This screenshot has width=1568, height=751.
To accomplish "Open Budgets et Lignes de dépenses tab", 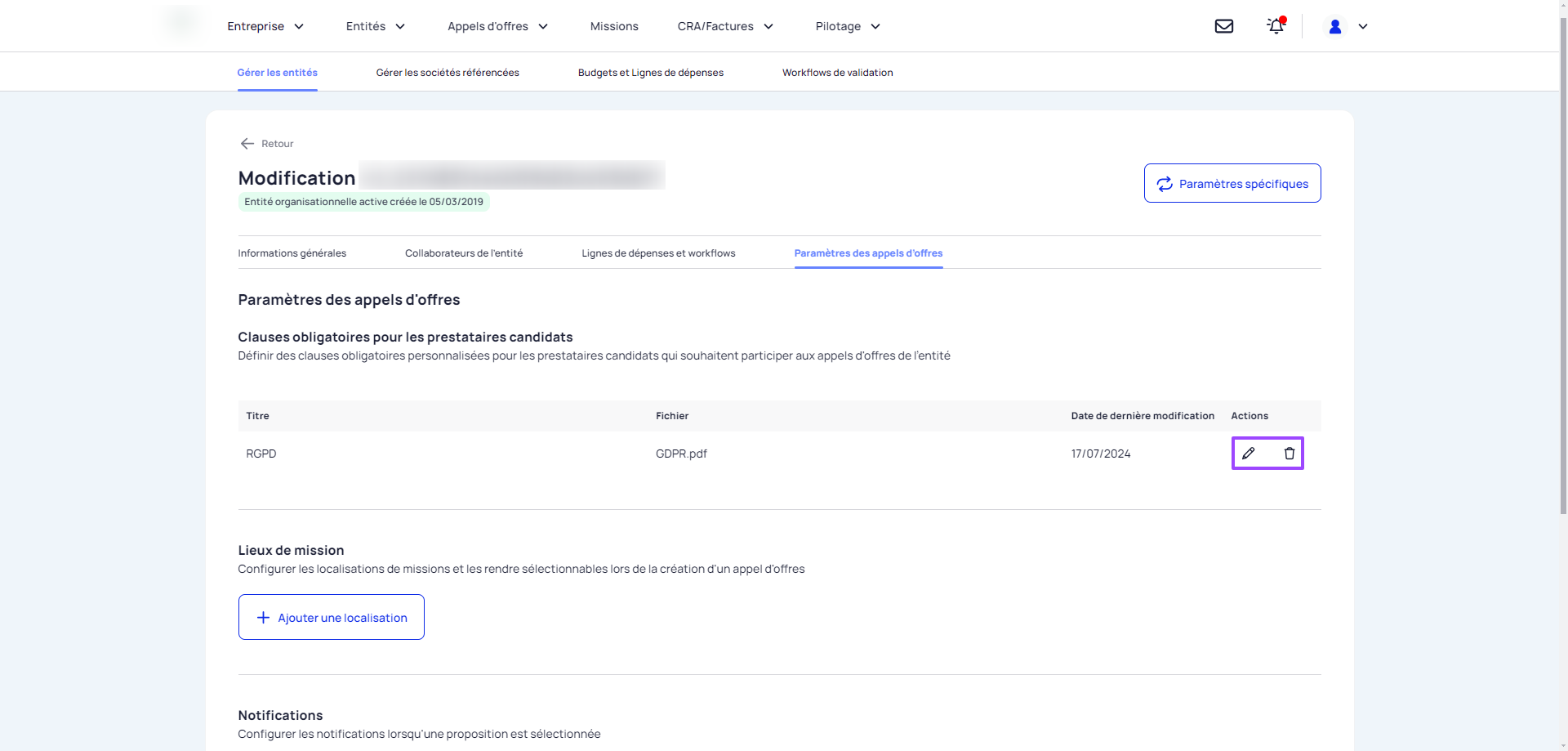I will coord(650,73).
